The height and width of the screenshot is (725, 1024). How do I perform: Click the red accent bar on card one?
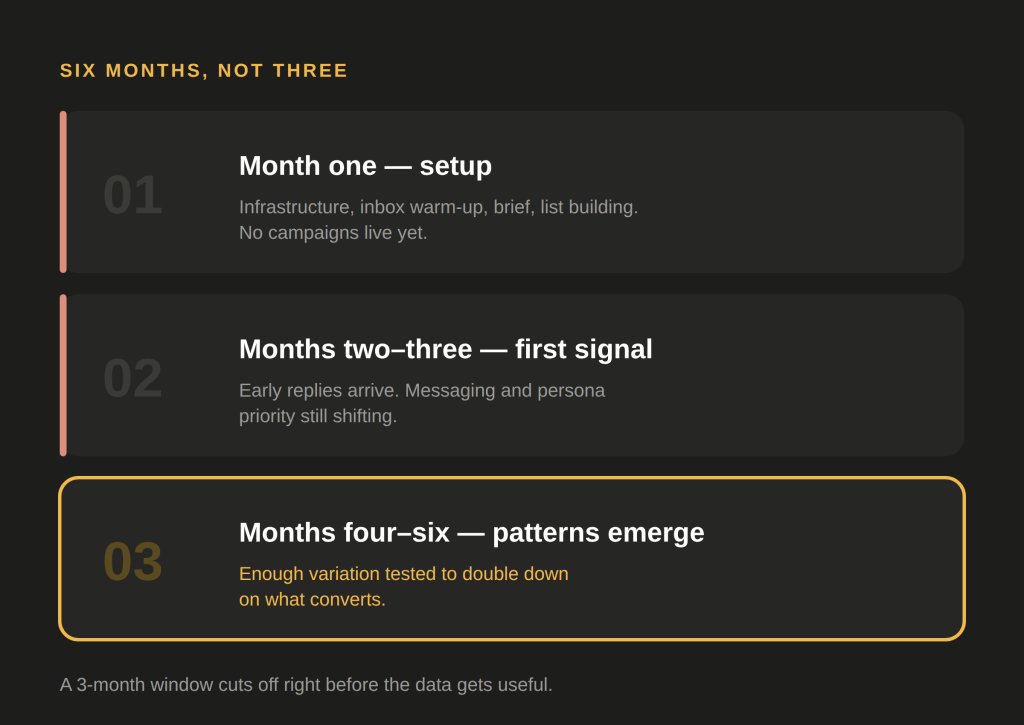click(63, 192)
